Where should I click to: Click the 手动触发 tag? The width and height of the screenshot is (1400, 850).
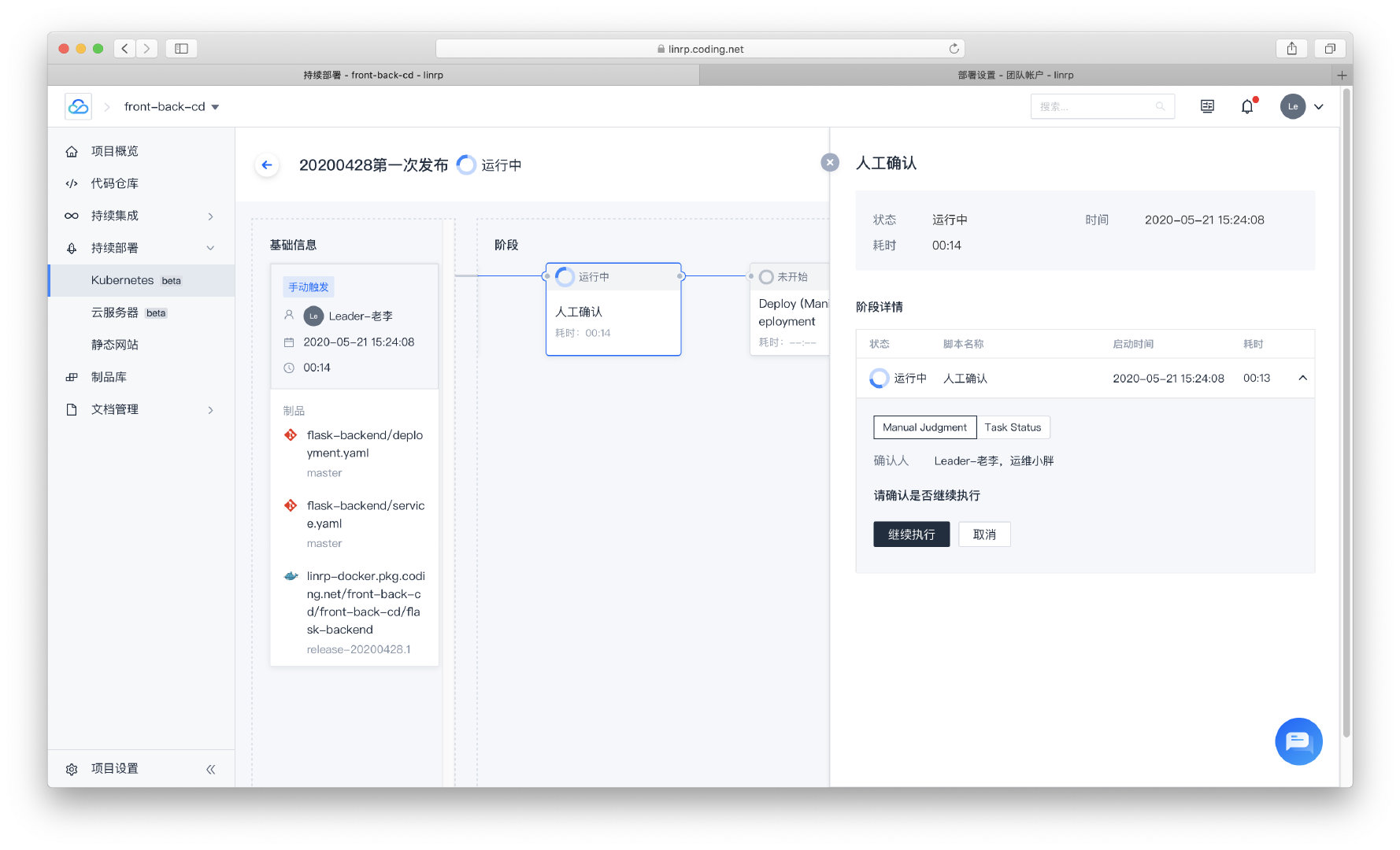click(x=308, y=287)
